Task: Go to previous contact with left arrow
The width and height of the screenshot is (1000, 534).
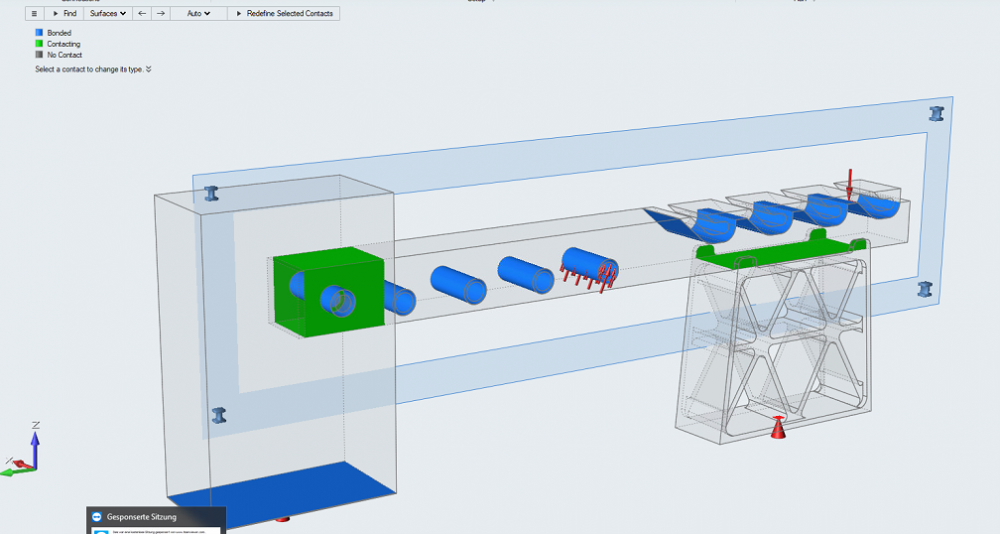Action: point(142,13)
